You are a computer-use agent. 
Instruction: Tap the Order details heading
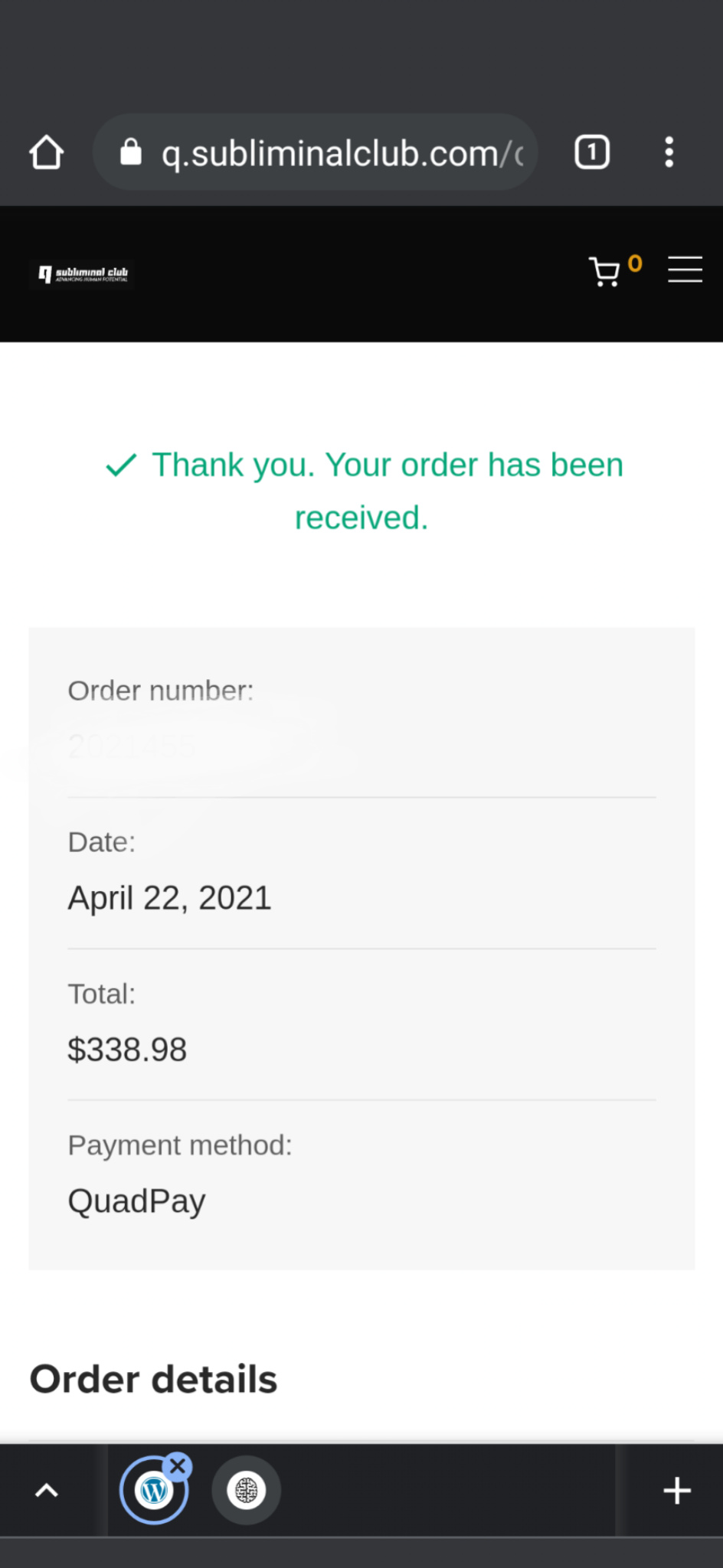[x=153, y=1379]
